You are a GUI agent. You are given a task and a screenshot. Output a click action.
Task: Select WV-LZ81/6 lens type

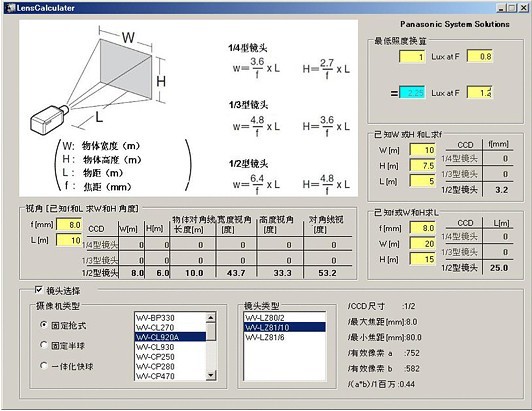click(285, 337)
